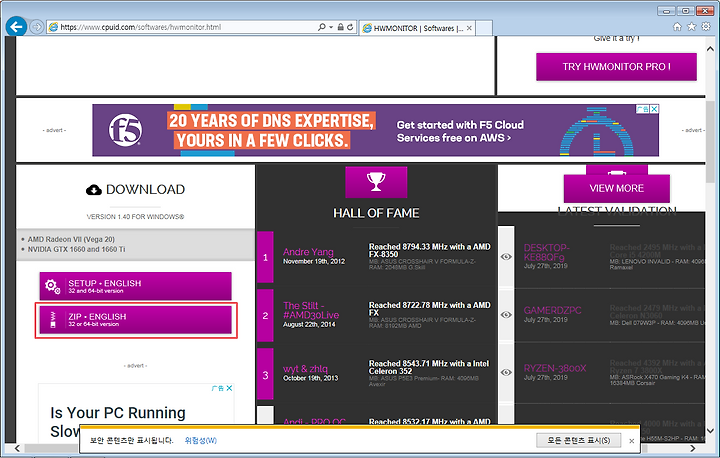Click the SETUP • ENGLISH download button
This screenshot has height=458, width=720.
point(135,286)
